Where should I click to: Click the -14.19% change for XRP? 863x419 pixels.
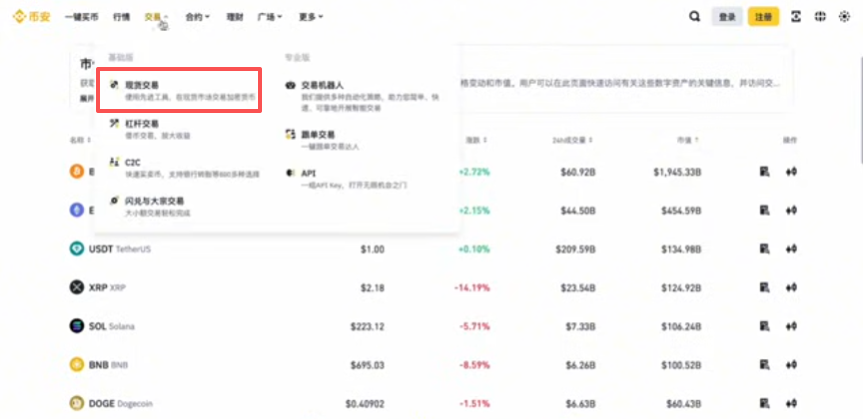point(472,288)
